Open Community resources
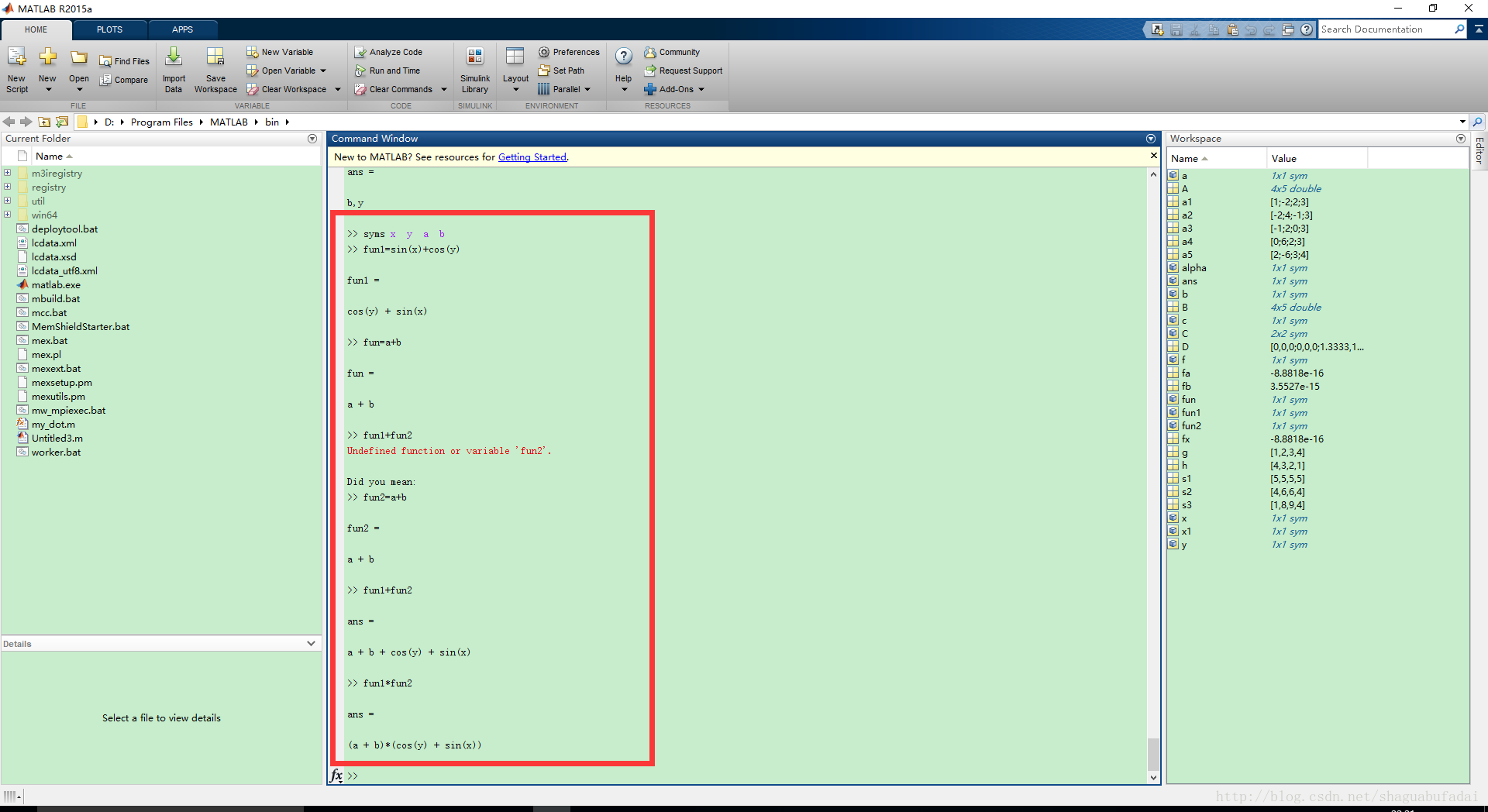Image resolution: width=1488 pixels, height=812 pixels. pyautogui.click(x=672, y=52)
